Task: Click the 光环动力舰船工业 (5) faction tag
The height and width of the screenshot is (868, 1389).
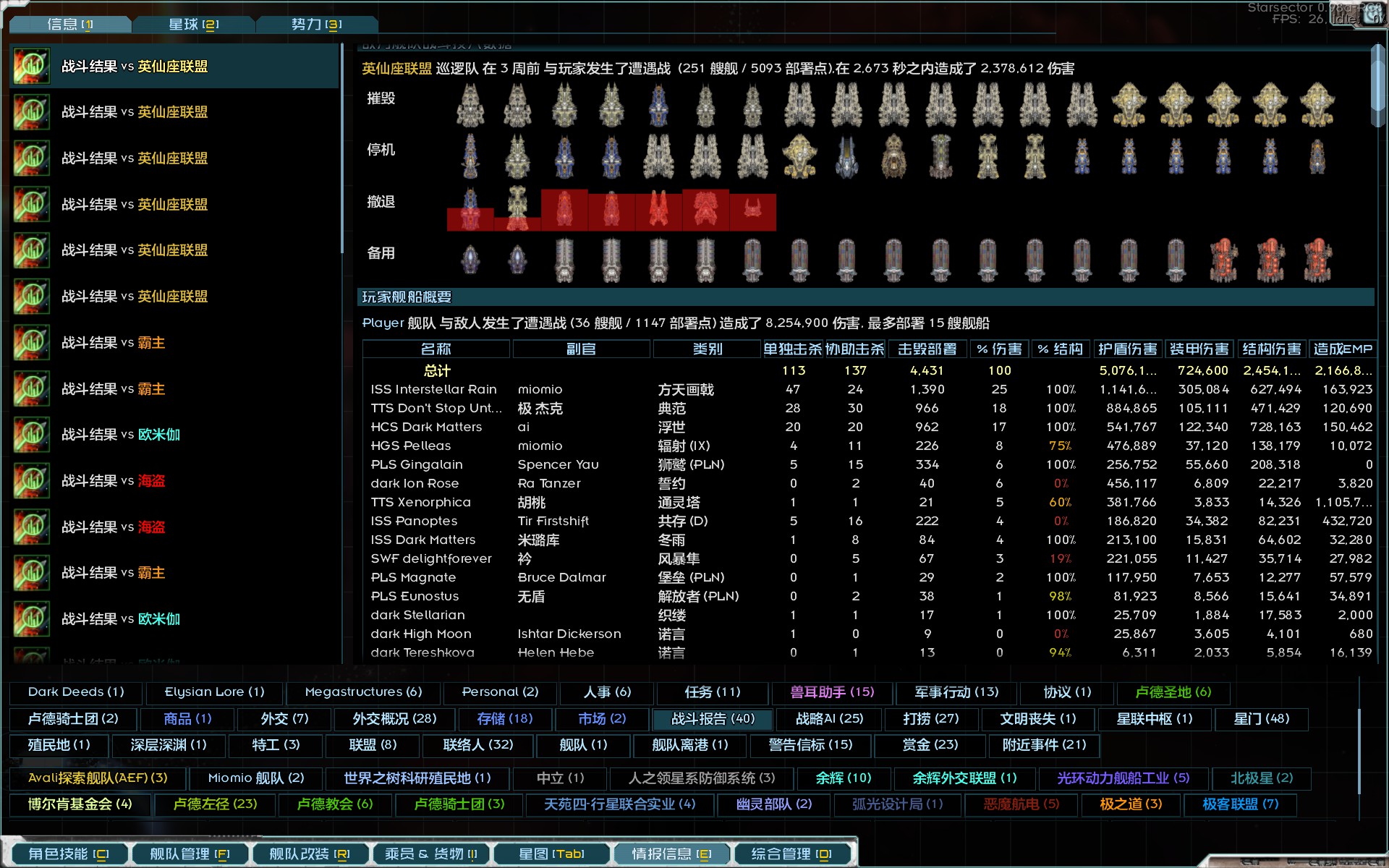Action: pyautogui.click(x=1123, y=778)
